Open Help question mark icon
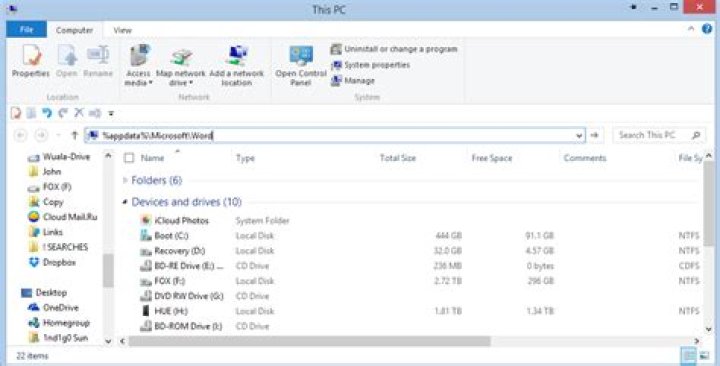 707,29
